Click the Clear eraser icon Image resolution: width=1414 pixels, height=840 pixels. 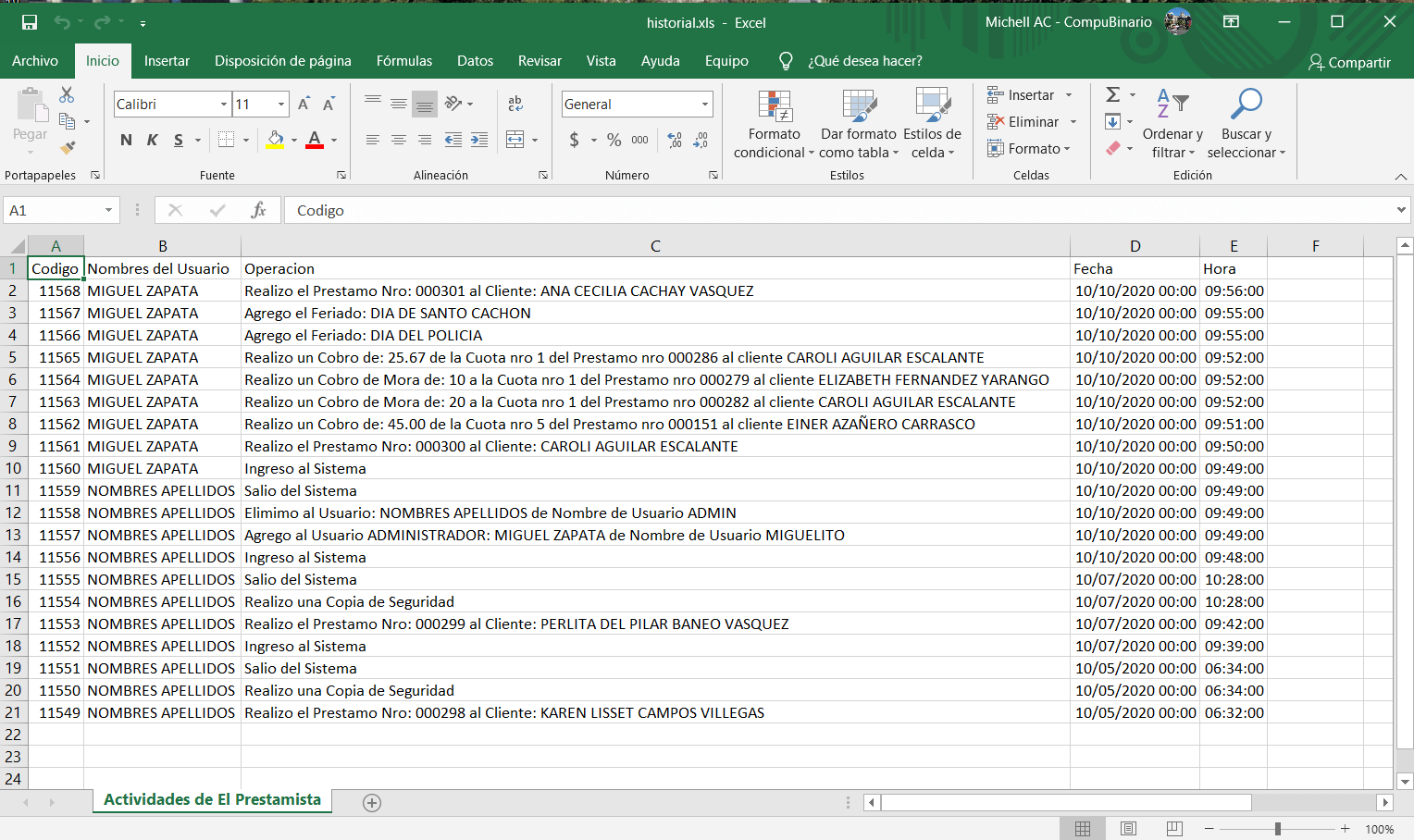1113,148
